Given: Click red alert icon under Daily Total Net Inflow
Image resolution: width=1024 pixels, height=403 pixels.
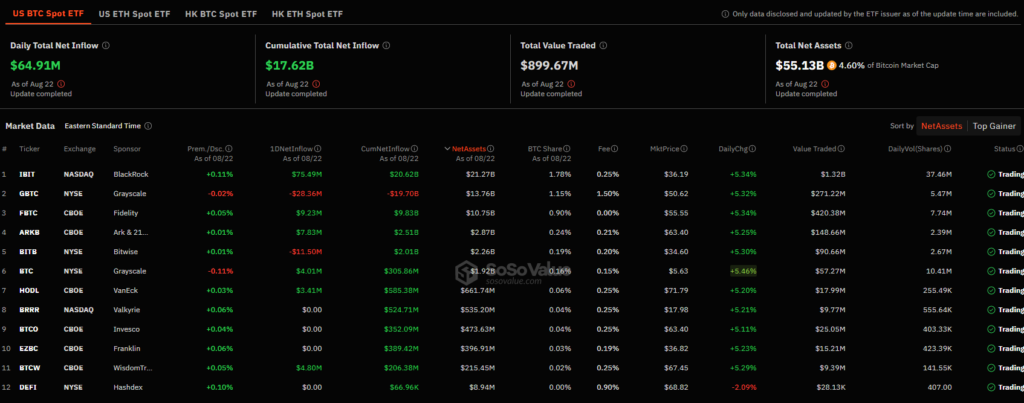Looking at the screenshot, I should [61, 83].
